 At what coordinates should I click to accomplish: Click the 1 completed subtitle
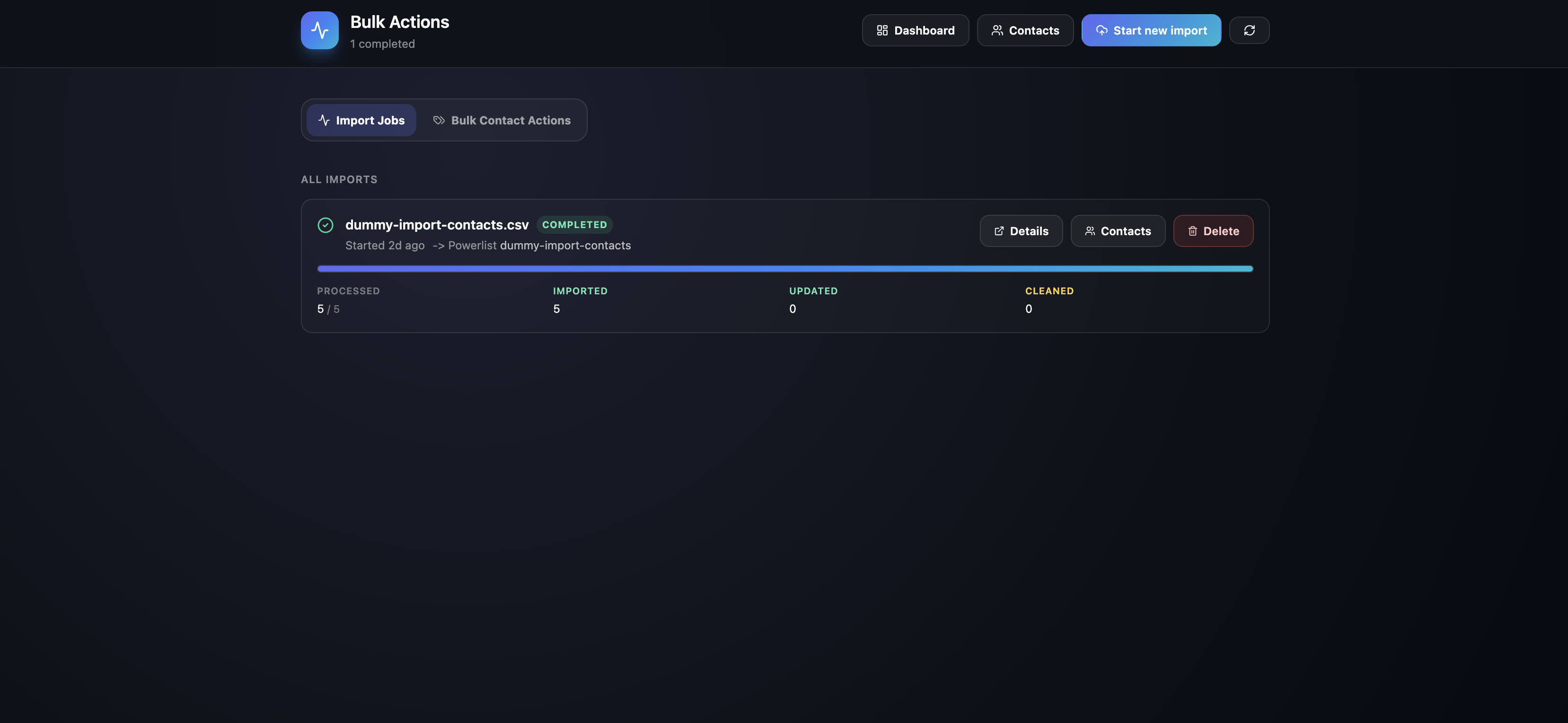coord(382,44)
